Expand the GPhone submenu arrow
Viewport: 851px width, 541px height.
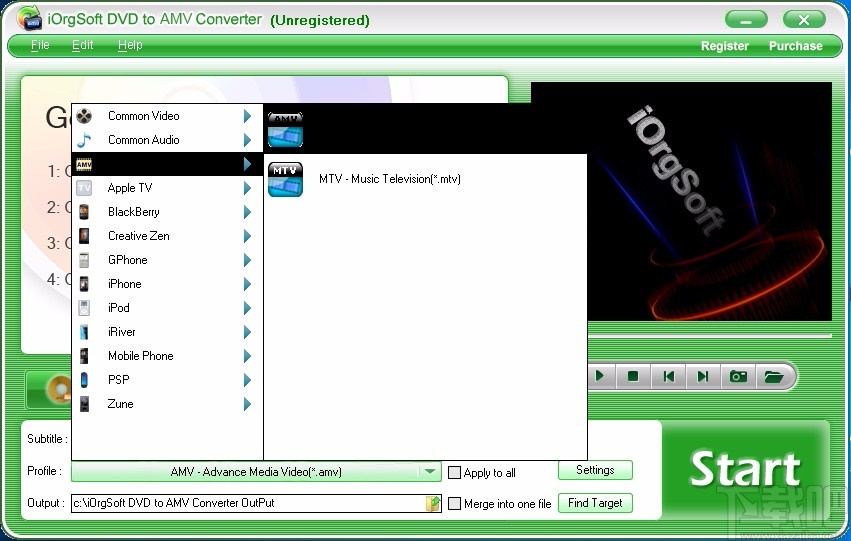point(247,260)
